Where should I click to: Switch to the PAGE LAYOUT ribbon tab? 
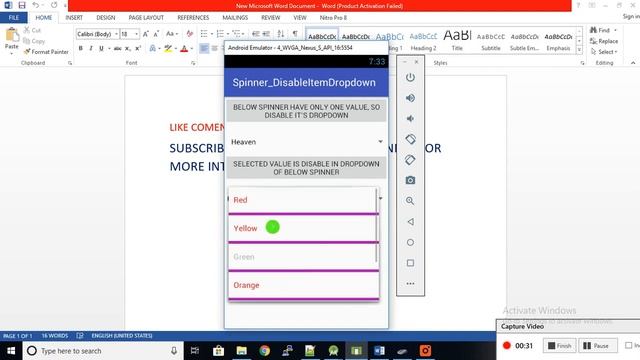point(146,18)
